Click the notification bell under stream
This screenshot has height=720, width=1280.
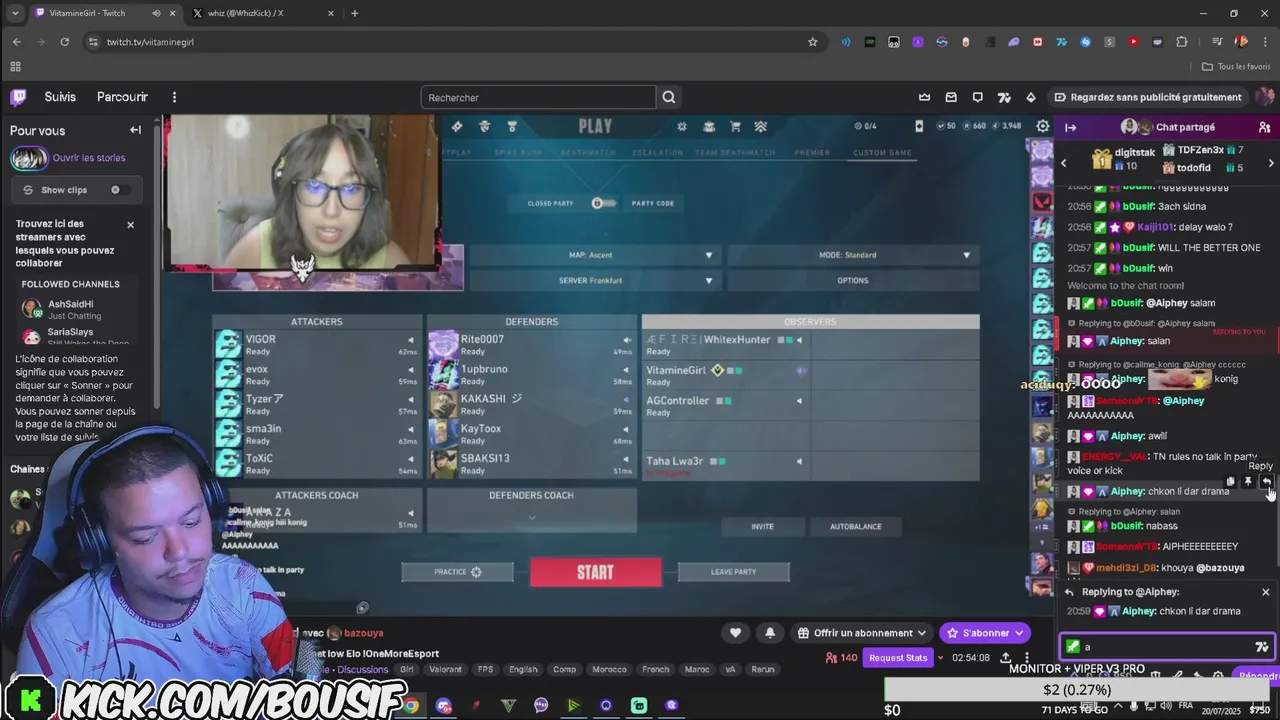pyautogui.click(x=770, y=632)
